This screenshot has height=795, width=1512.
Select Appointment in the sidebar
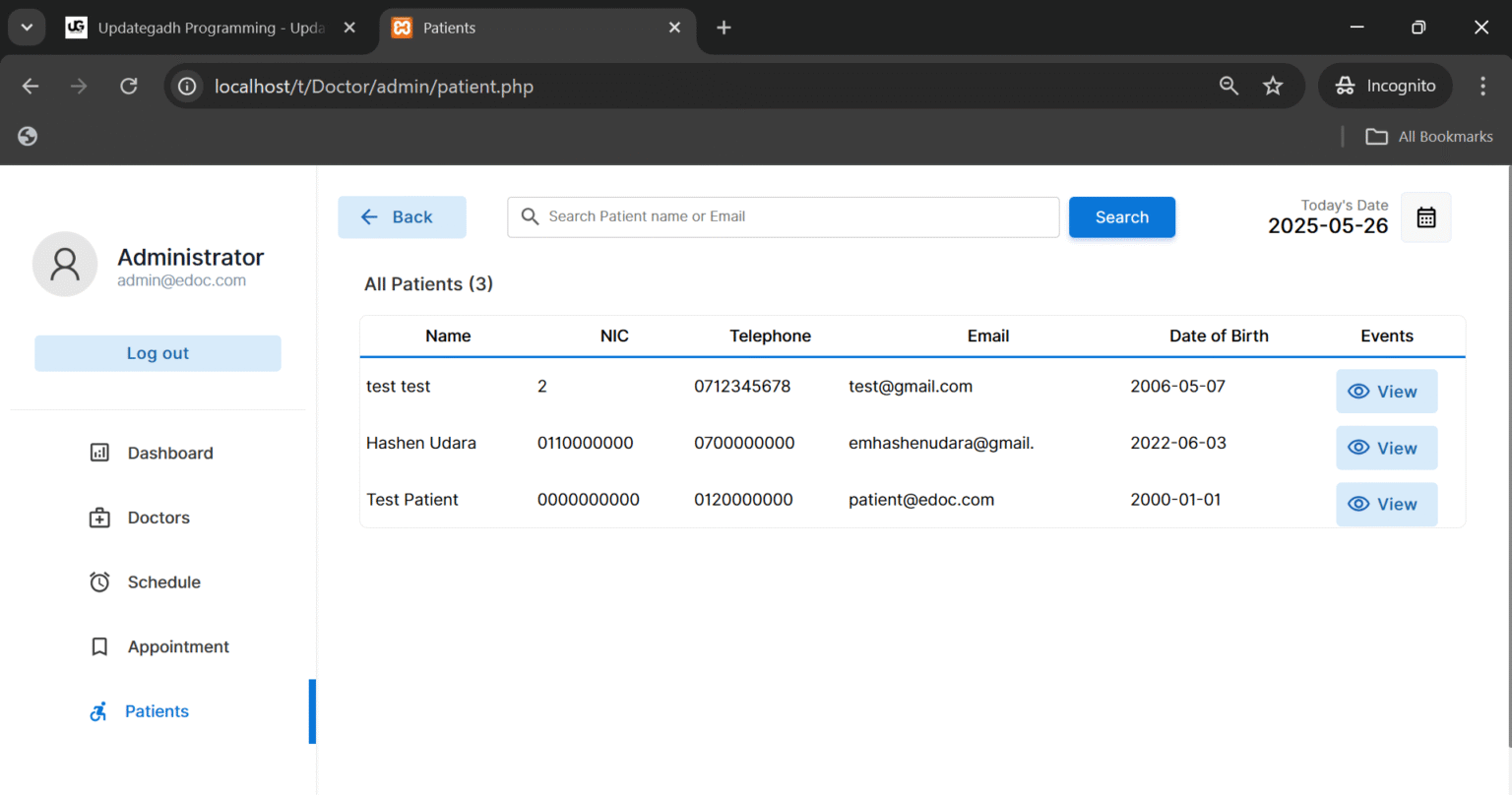[178, 646]
